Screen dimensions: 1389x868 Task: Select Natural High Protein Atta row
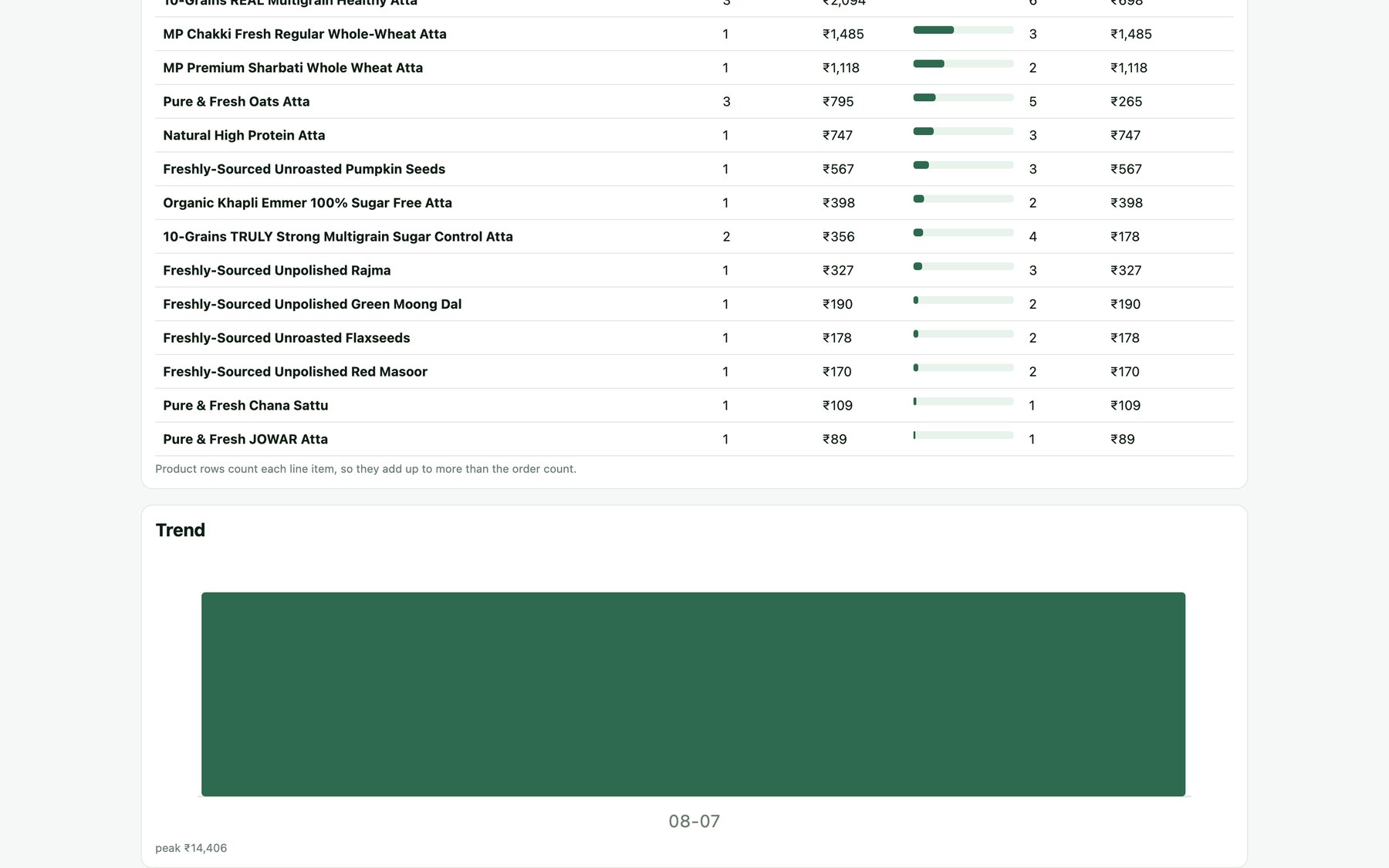point(694,135)
